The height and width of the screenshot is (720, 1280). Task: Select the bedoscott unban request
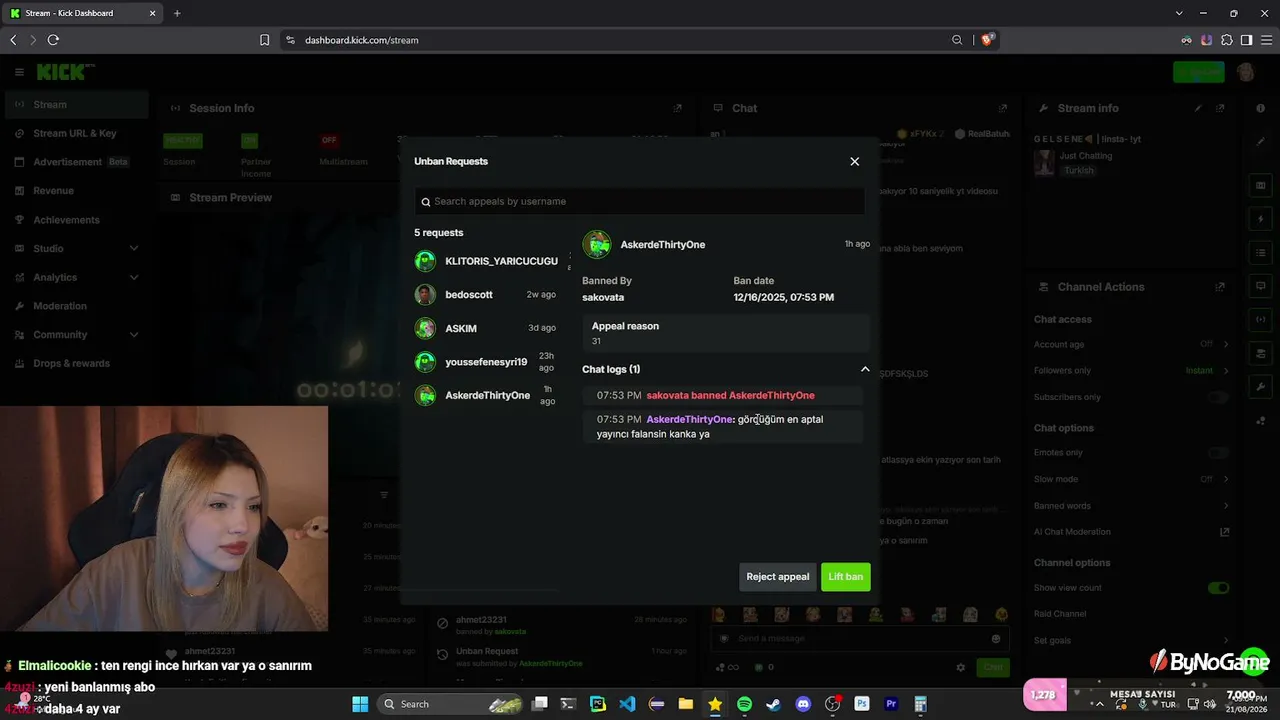(x=486, y=295)
